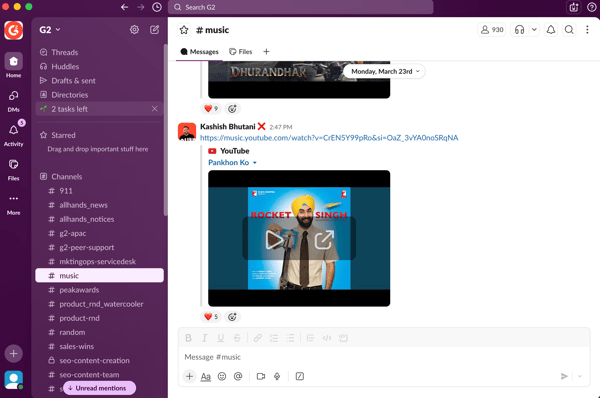Open Activity notifications

[x=13, y=135]
